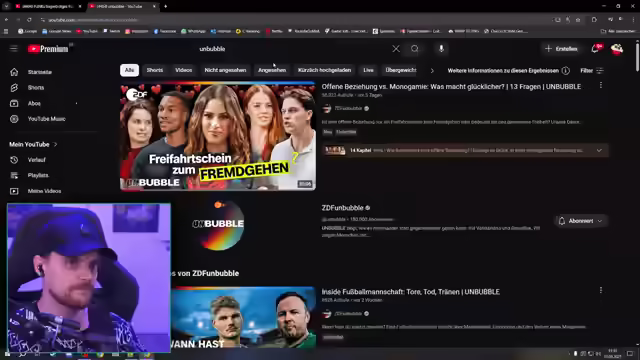Start voice search with microphone icon

(x=441, y=49)
